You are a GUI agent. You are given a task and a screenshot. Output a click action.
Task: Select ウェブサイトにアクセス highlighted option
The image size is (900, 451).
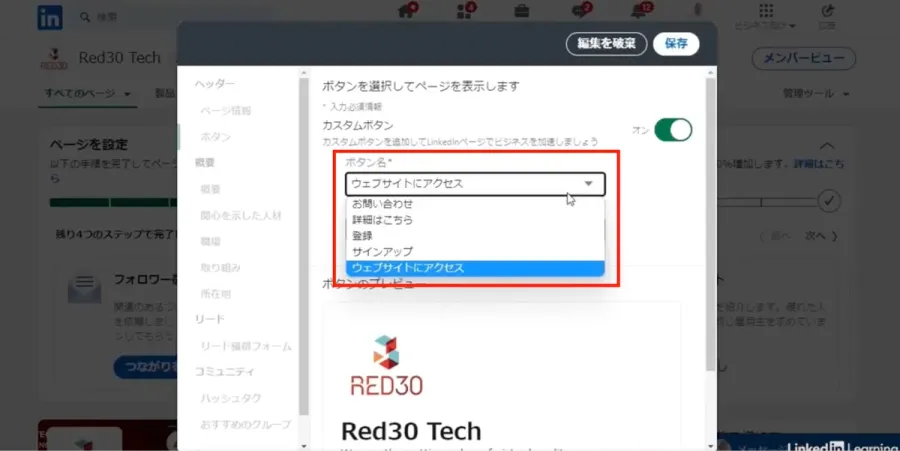[x=475, y=268]
